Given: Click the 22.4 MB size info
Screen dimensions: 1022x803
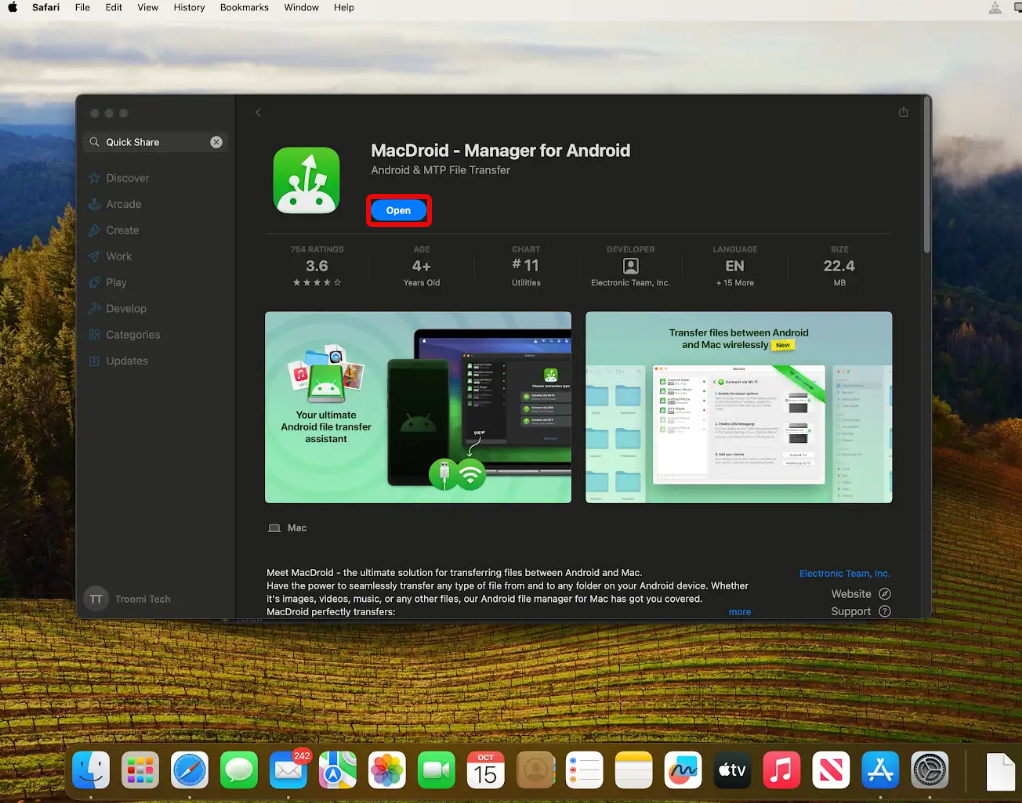Looking at the screenshot, I should 839,266.
